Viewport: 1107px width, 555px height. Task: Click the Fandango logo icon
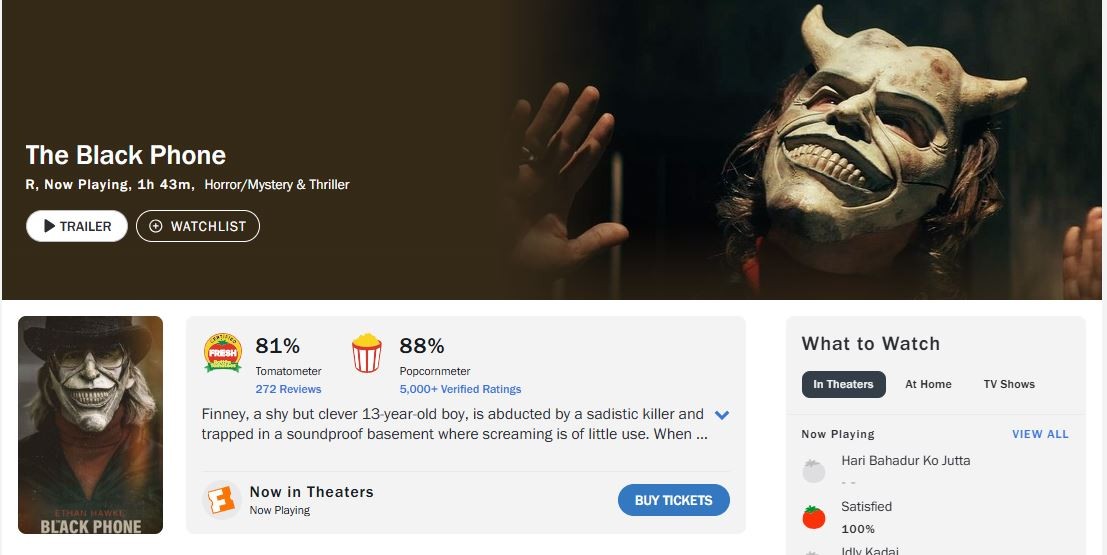222,499
